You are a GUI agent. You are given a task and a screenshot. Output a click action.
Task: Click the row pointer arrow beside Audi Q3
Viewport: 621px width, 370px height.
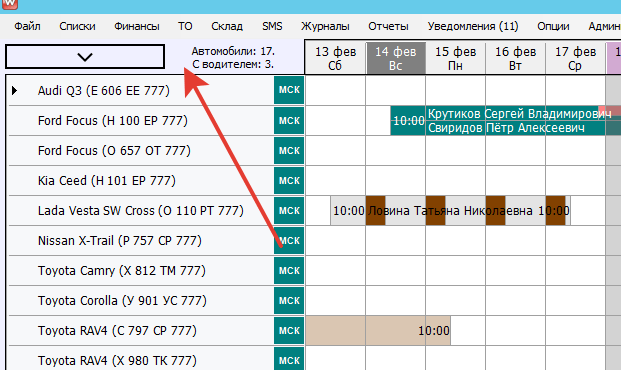click(15, 91)
